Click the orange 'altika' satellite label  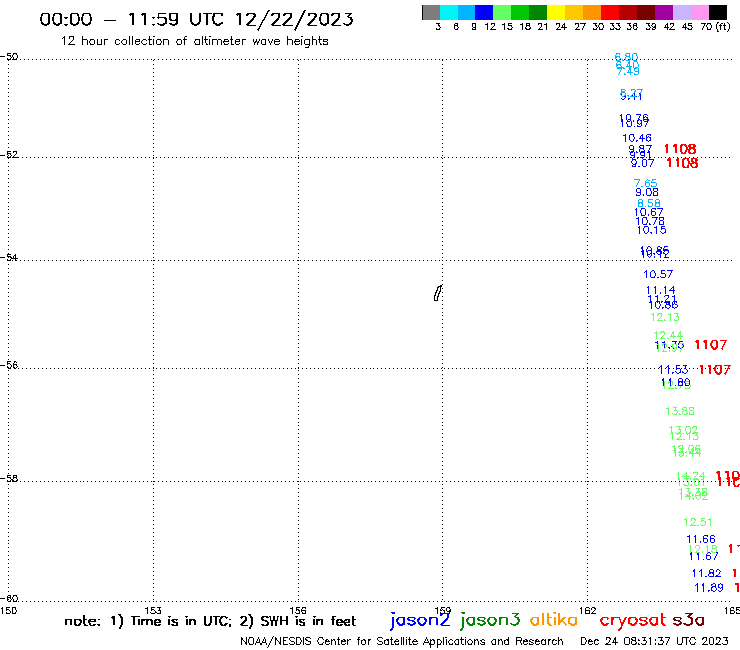click(x=554, y=619)
